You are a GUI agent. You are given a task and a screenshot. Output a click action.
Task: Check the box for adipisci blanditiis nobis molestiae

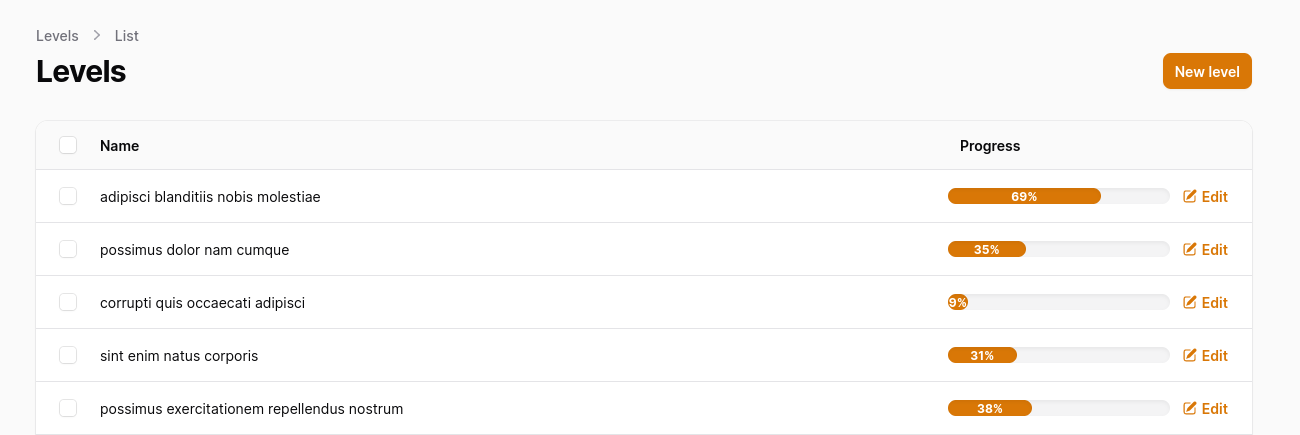point(68,196)
